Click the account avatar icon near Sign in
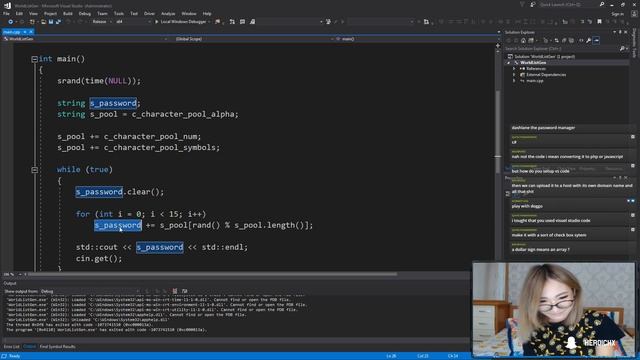640x360 pixels. (x=634, y=13)
